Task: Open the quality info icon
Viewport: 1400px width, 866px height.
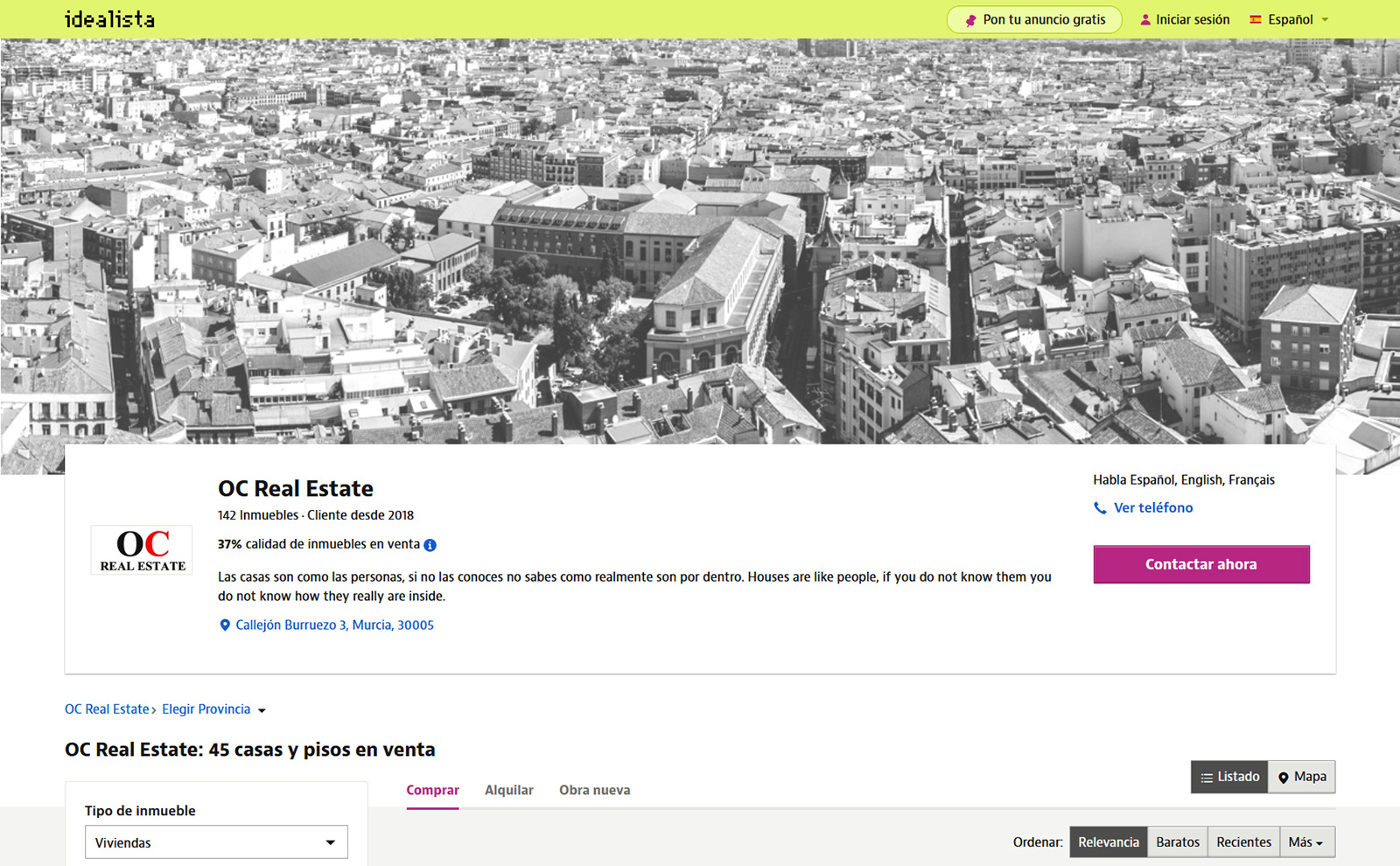Action: coord(430,545)
